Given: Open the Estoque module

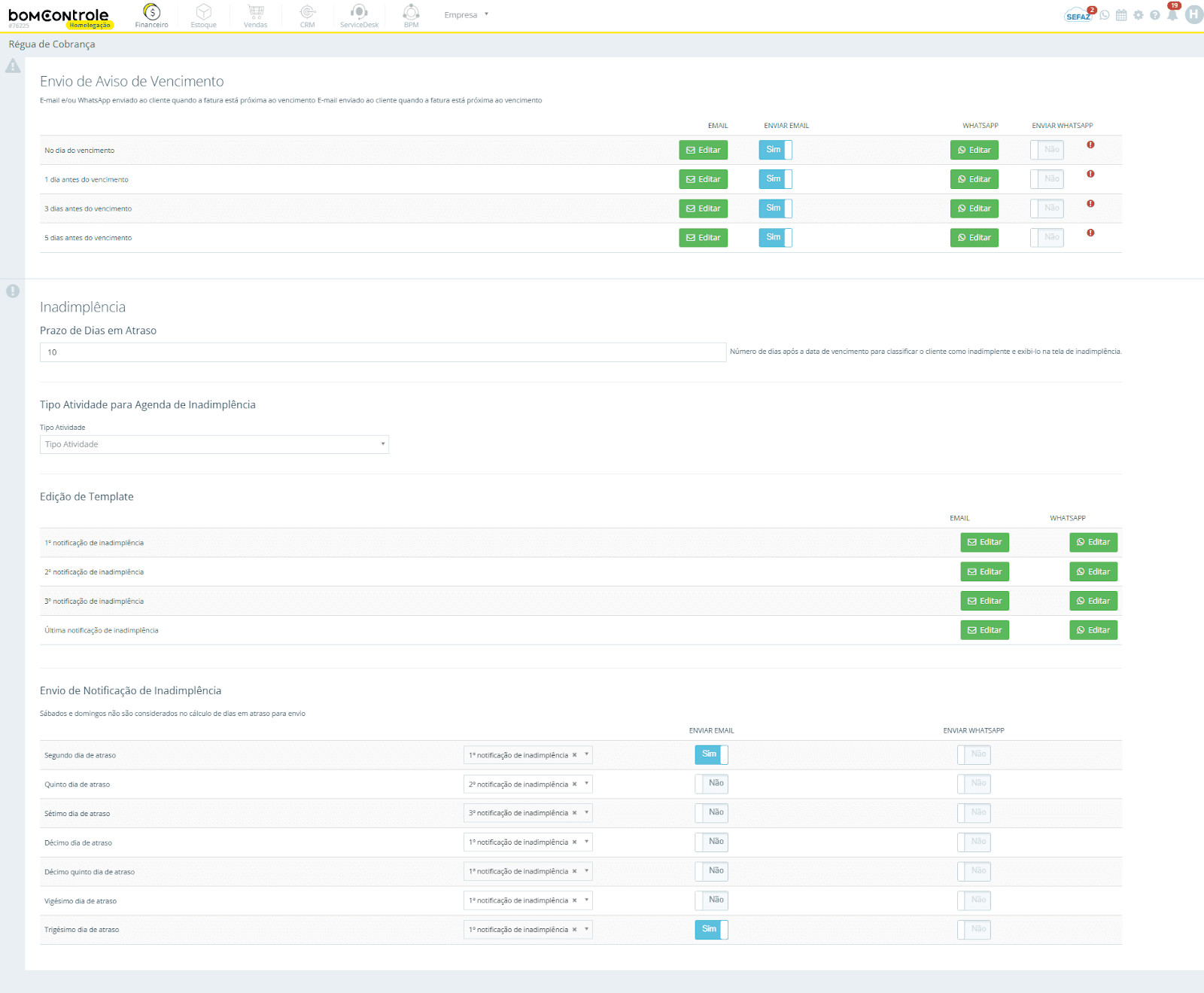Looking at the screenshot, I should pyautogui.click(x=203, y=16).
